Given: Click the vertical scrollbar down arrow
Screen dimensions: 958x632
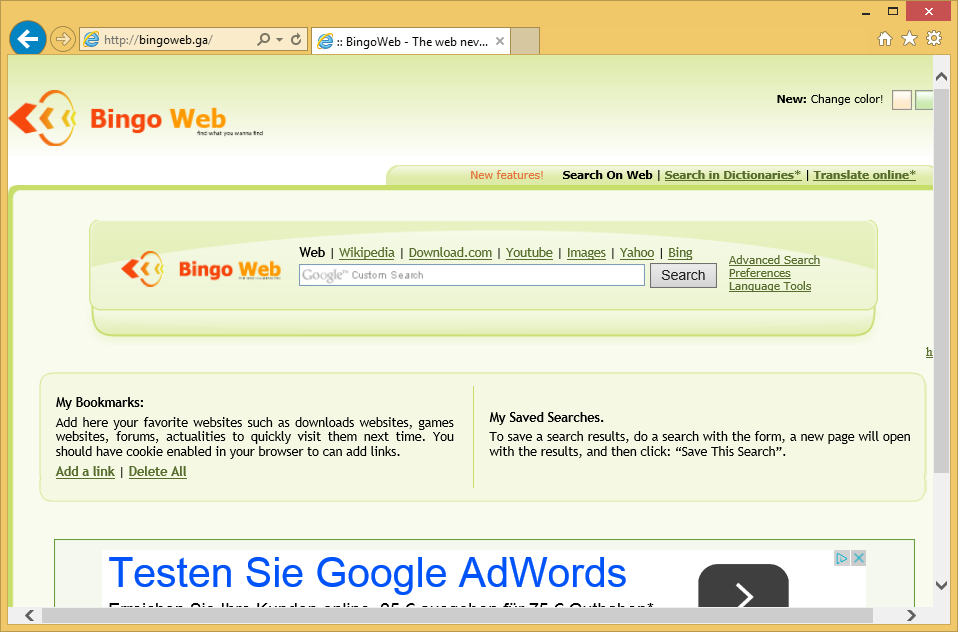Looking at the screenshot, I should 941,585.
